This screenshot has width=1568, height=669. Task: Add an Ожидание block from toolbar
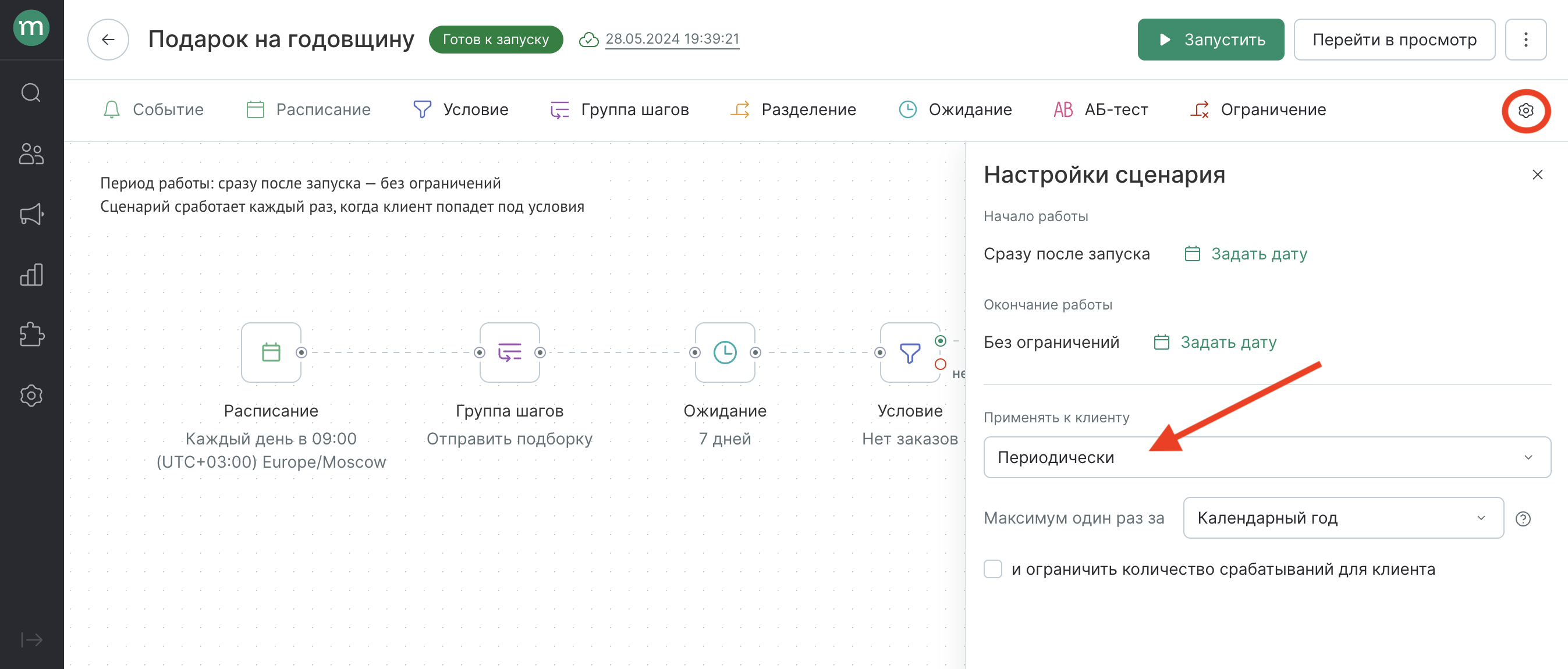[x=955, y=110]
